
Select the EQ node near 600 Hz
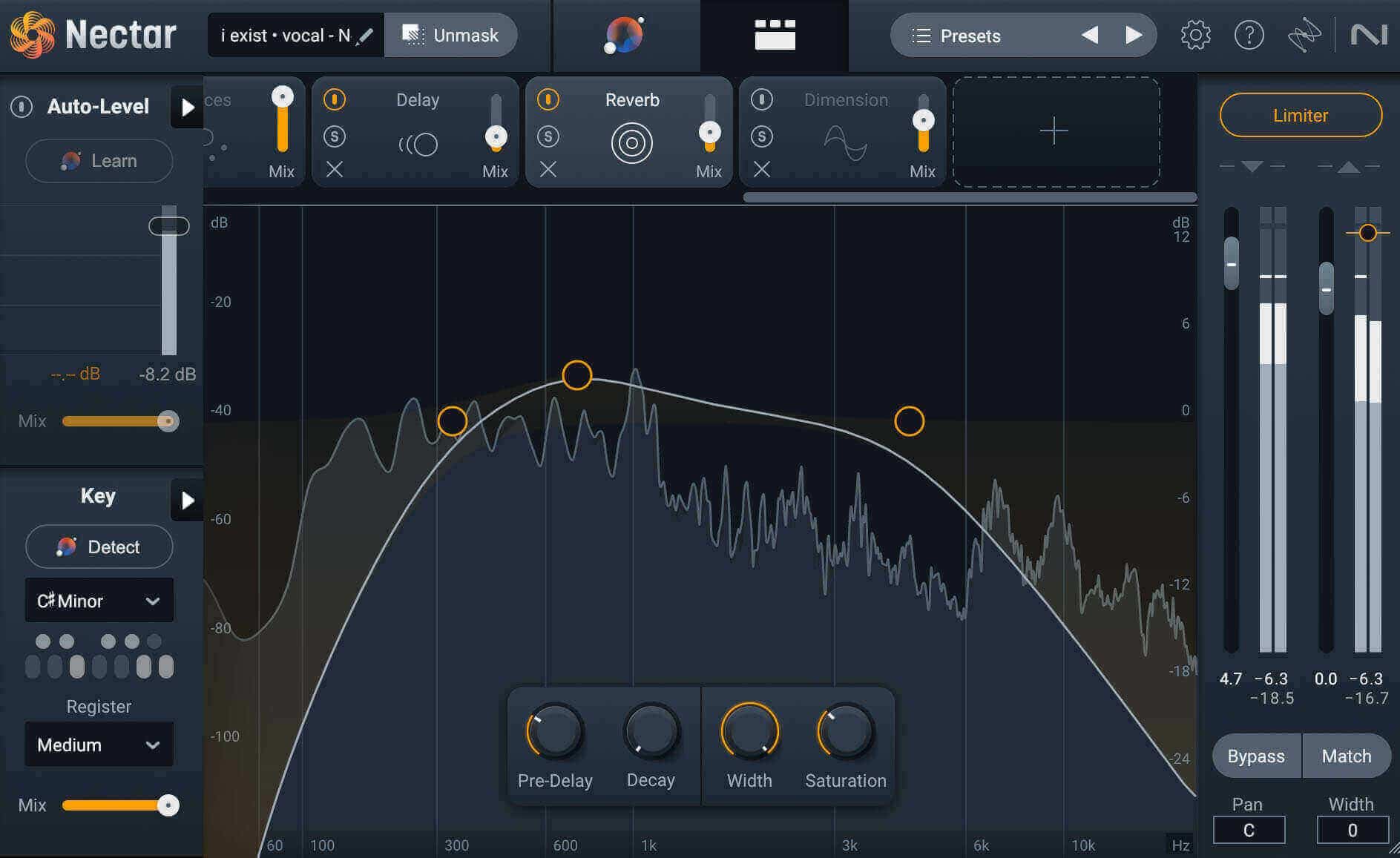577,375
